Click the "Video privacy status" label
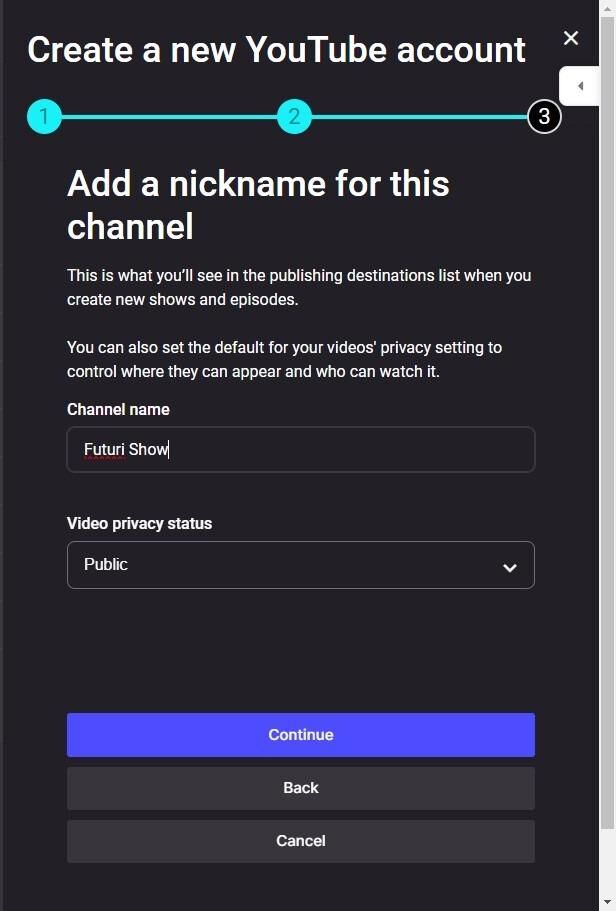 [x=139, y=523]
